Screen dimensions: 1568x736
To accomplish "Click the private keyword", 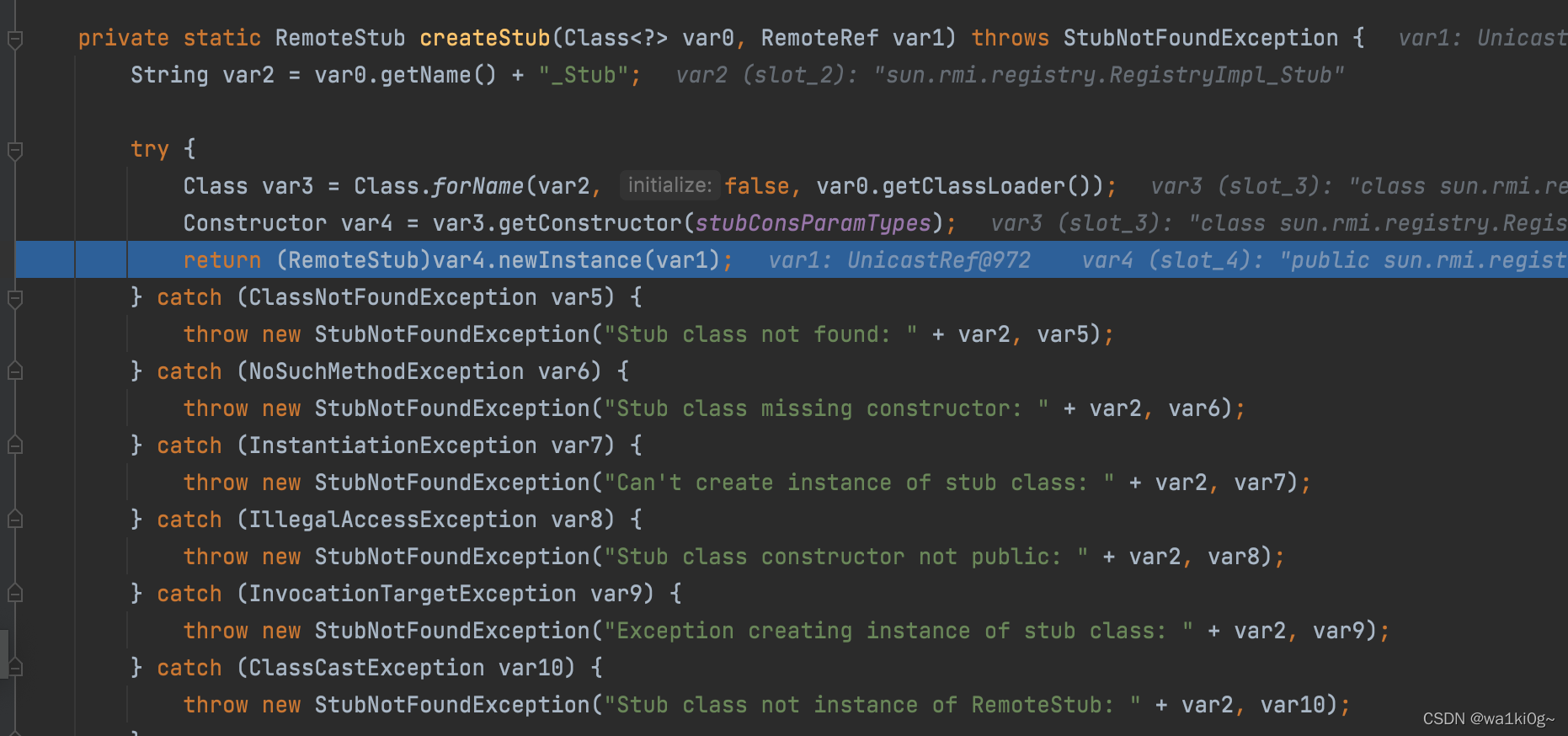I will point(124,38).
